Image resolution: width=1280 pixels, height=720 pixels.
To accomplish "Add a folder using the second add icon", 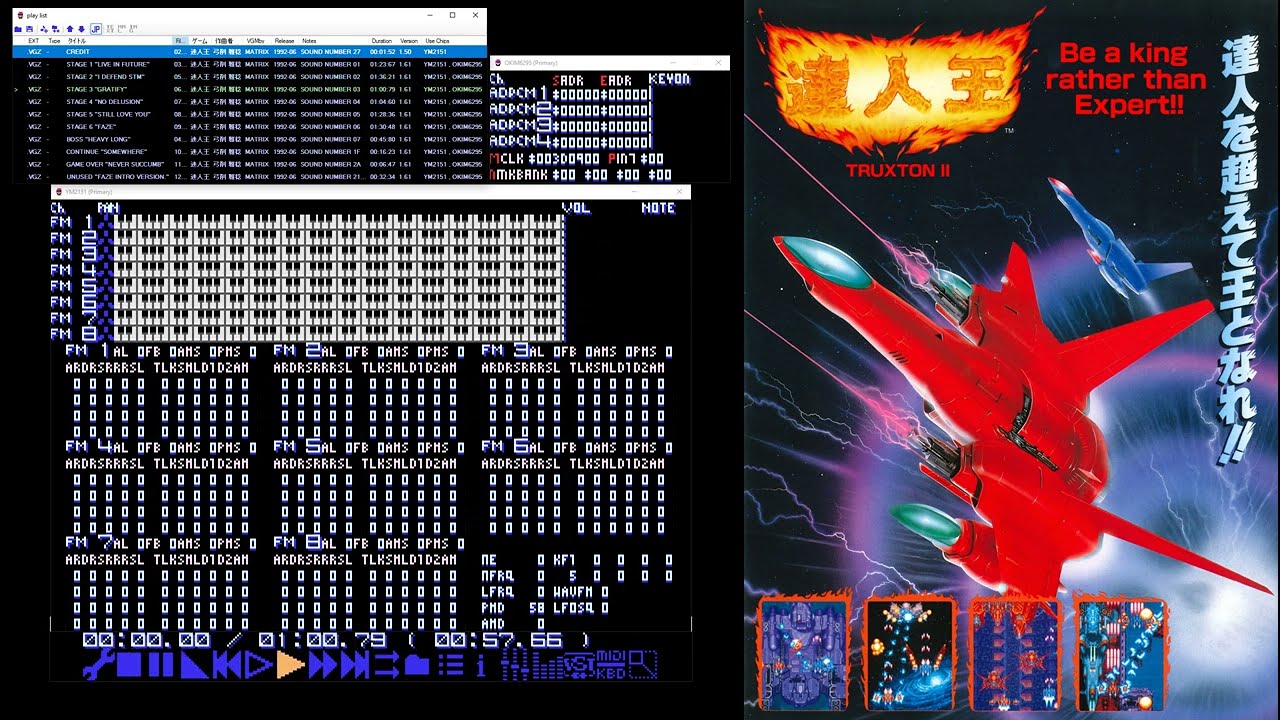I will 56,29.
